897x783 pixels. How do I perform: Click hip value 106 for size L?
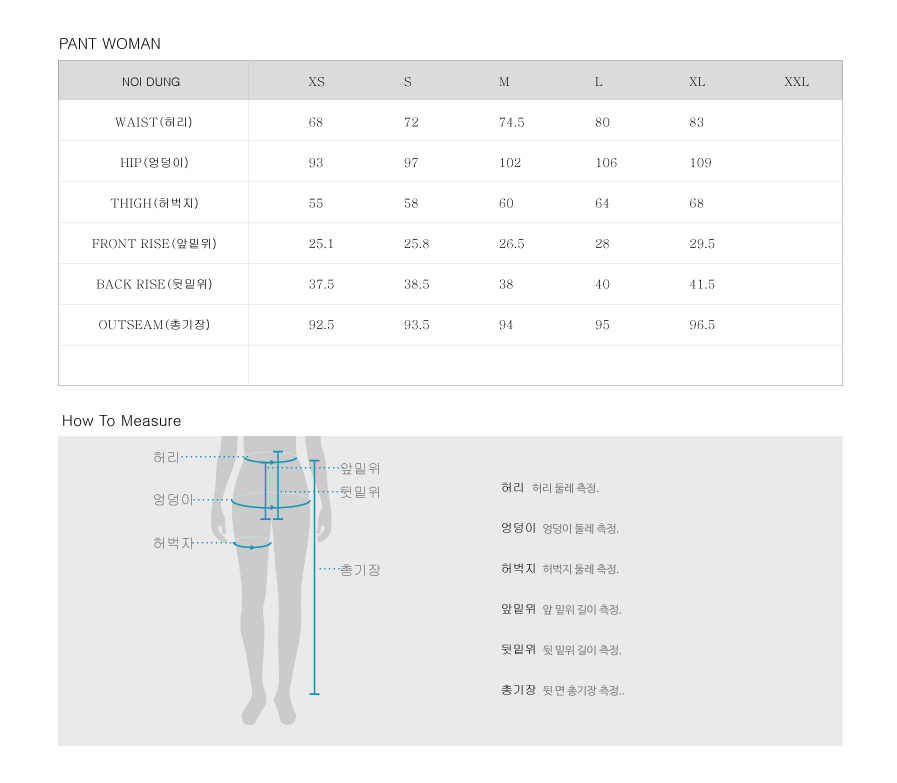606,162
